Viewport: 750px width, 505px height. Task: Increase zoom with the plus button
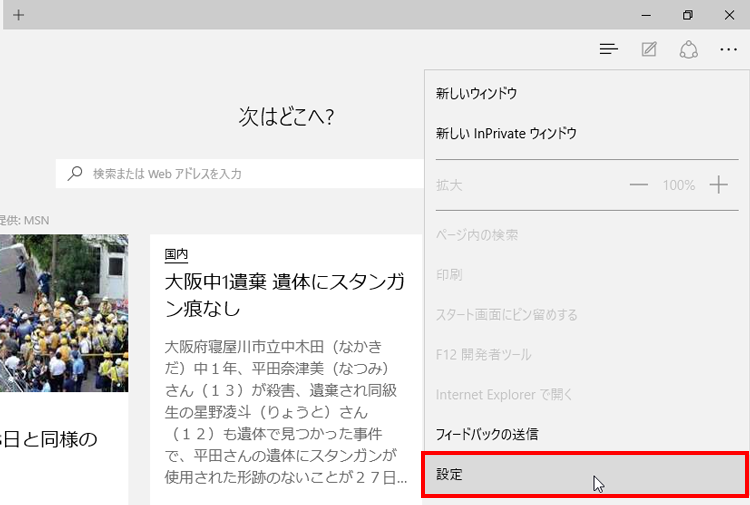718,185
